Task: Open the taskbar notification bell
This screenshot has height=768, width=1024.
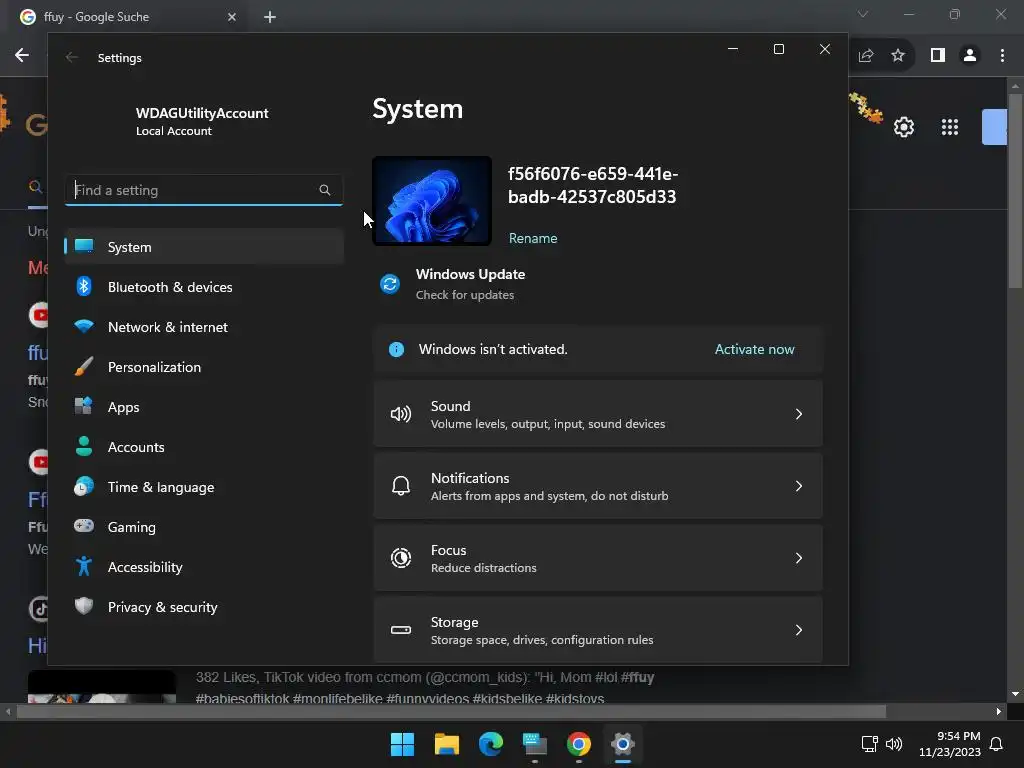Action: coord(996,744)
